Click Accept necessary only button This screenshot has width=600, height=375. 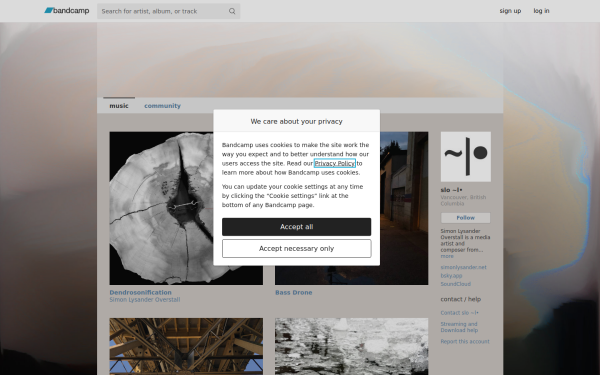(x=297, y=249)
